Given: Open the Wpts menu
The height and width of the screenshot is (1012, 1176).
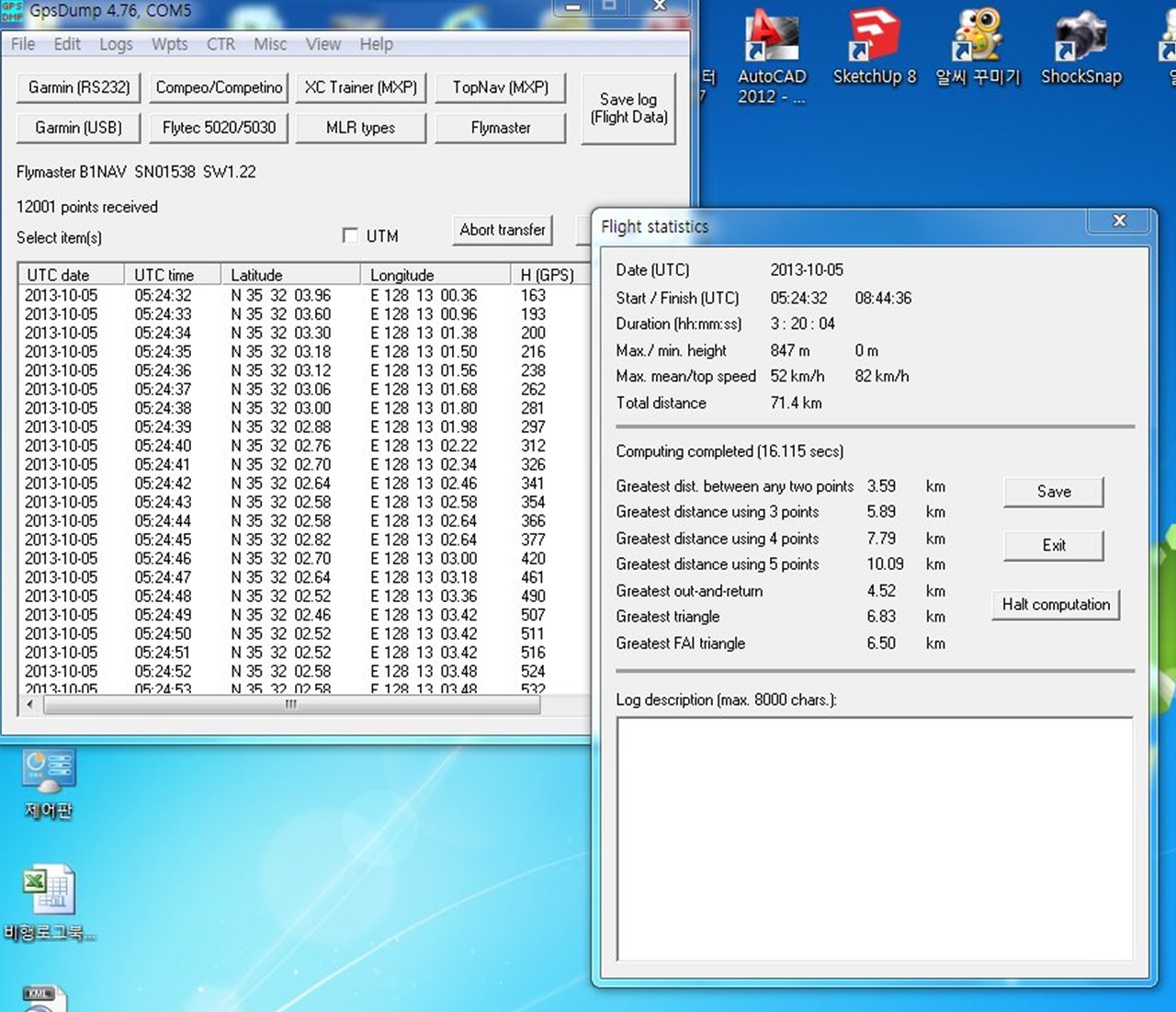Looking at the screenshot, I should (x=170, y=44).
